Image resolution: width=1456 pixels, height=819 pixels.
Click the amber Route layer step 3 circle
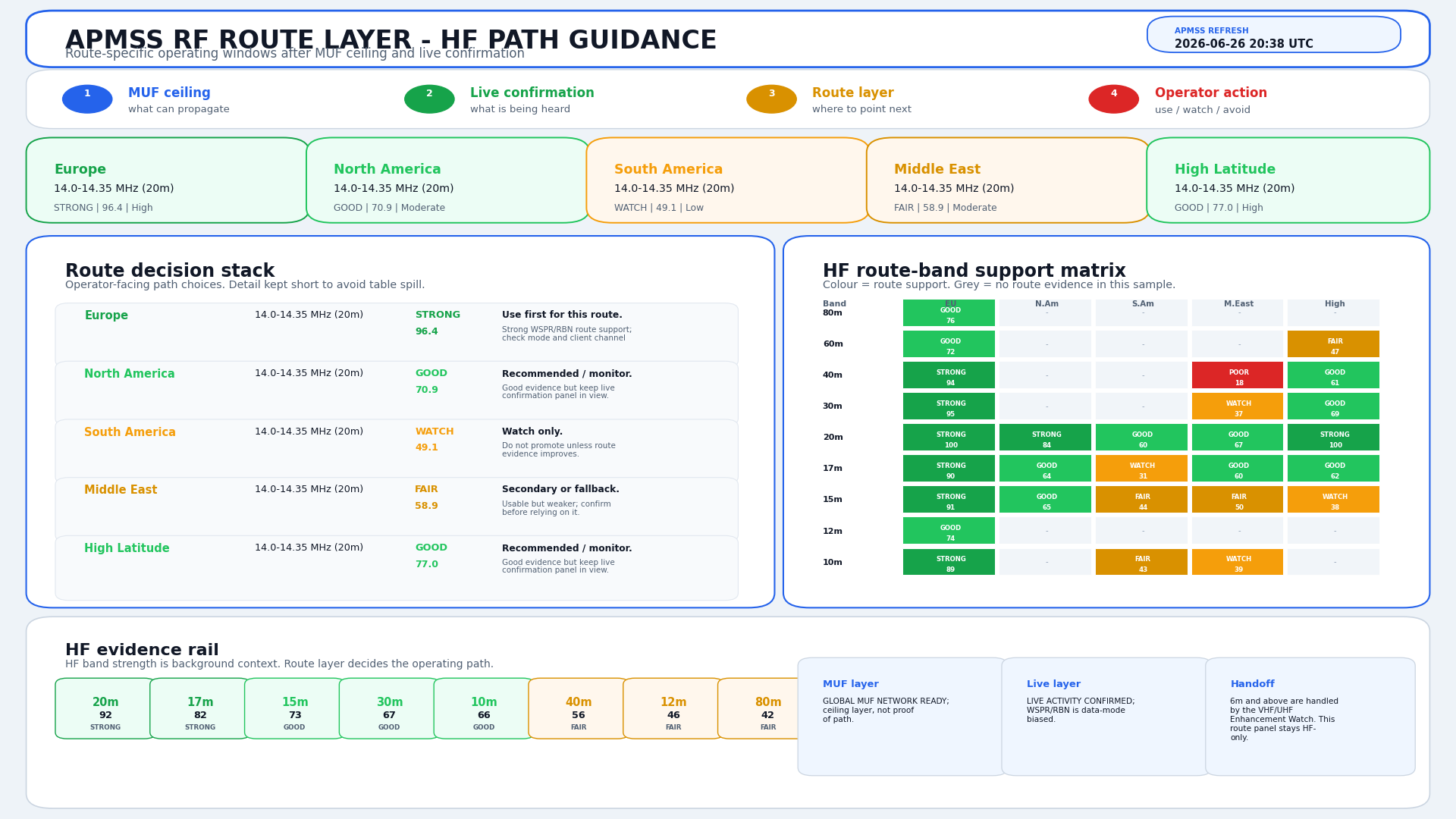771,99
